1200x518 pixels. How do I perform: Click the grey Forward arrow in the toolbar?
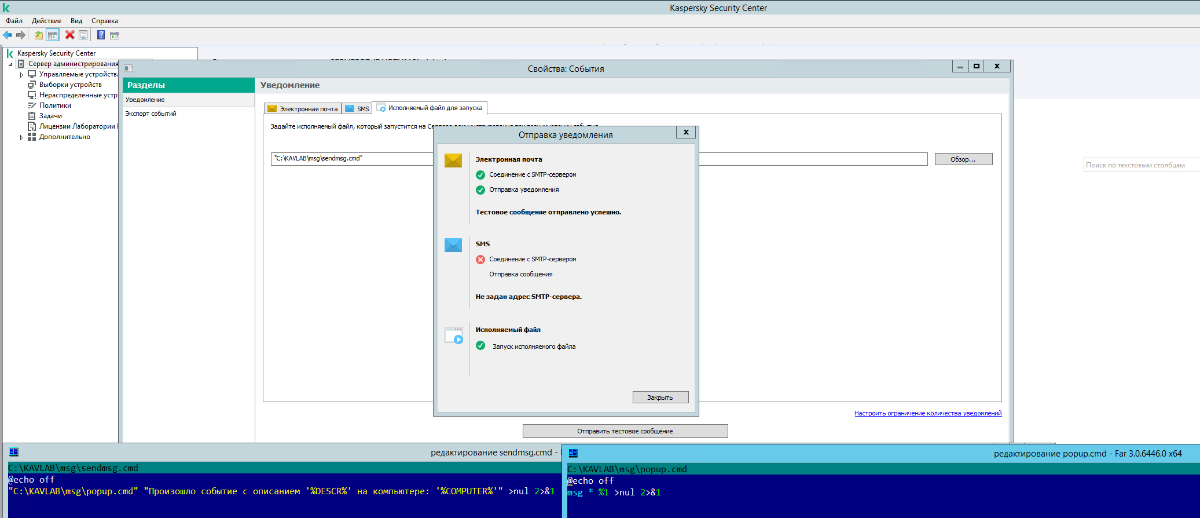(x=20, y=34)
